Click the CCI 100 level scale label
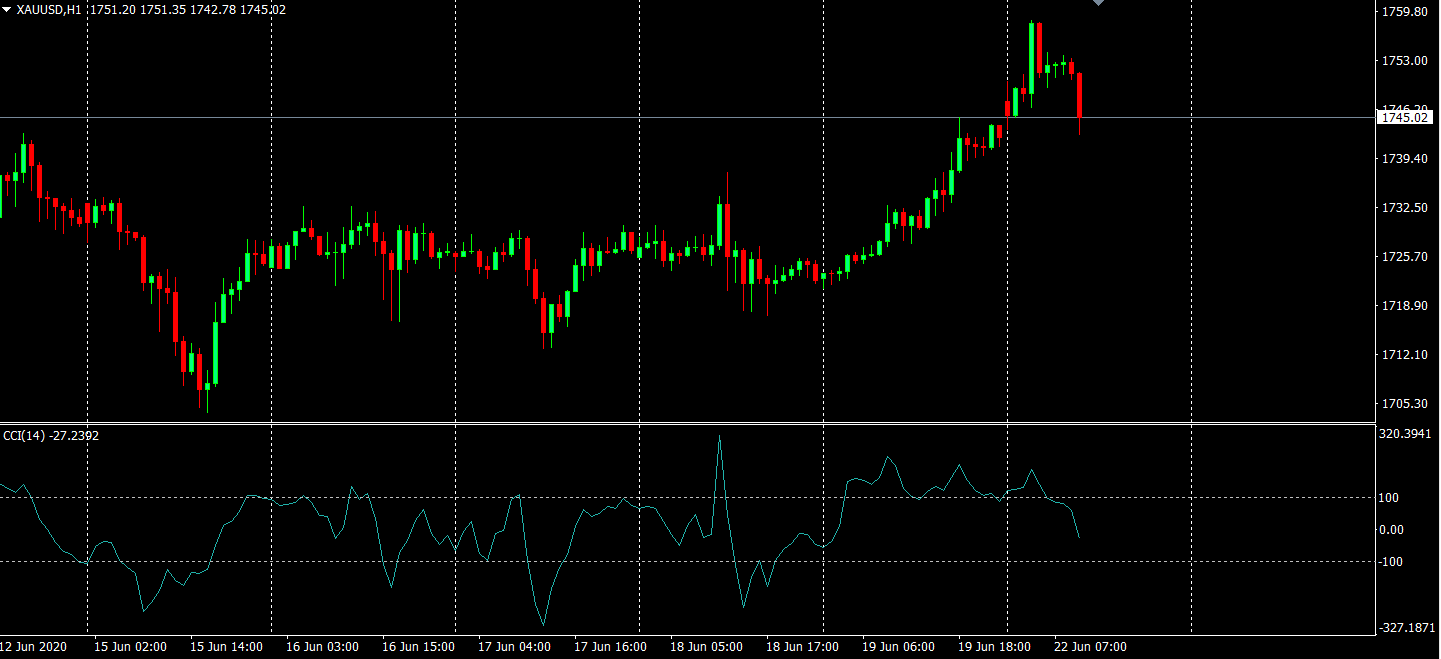The height and width of the screenshot is (659, 1441). click(x=1389, y=498)
